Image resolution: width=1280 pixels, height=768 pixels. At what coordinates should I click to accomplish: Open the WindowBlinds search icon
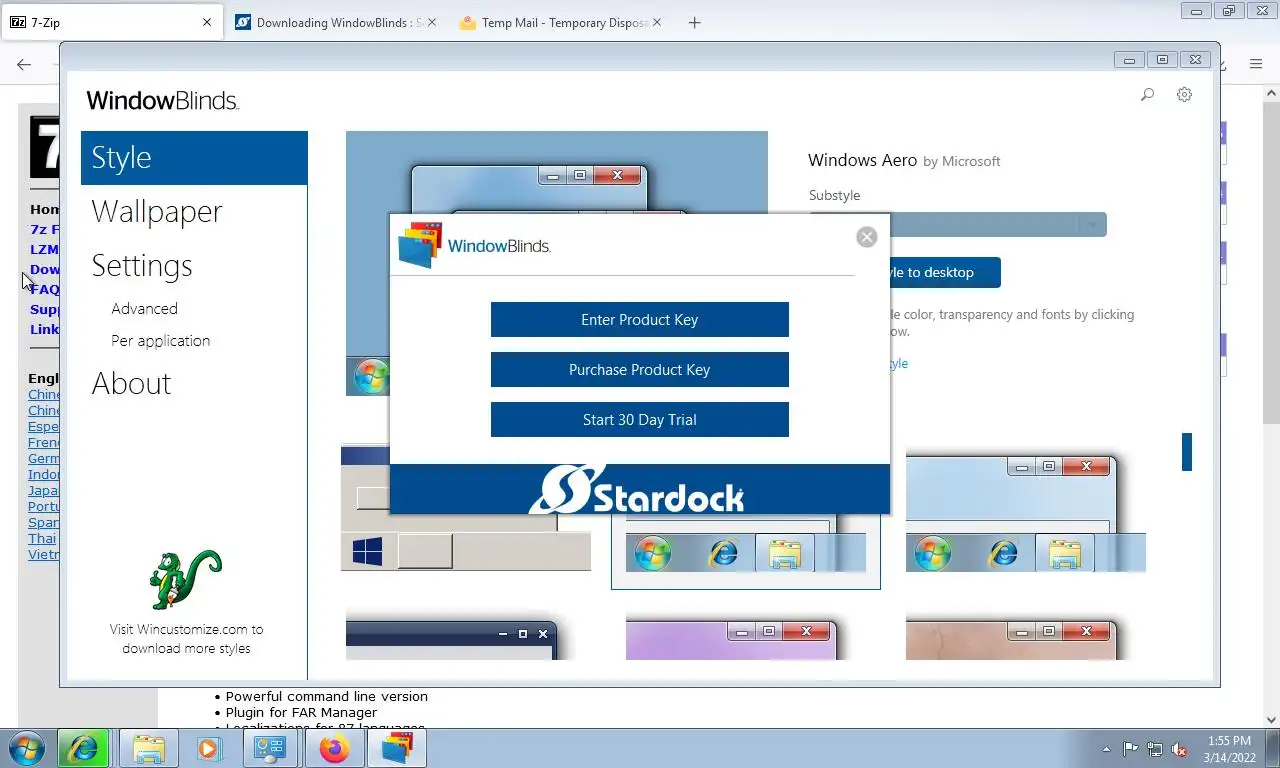1147,95
